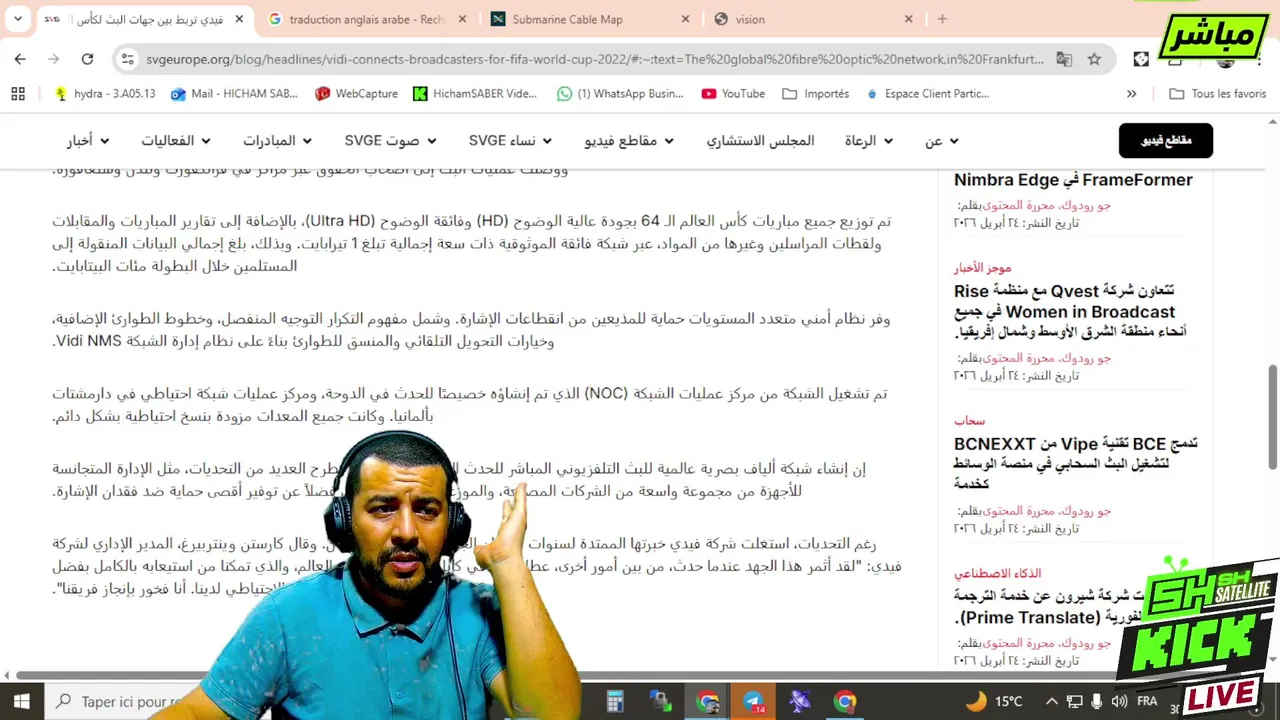Image resolution: width=1280 pixels, height=720 pixels.
Task: Open the WhatsApp Business bookmark
Action: pyautogui.click(x=620, y=93)
